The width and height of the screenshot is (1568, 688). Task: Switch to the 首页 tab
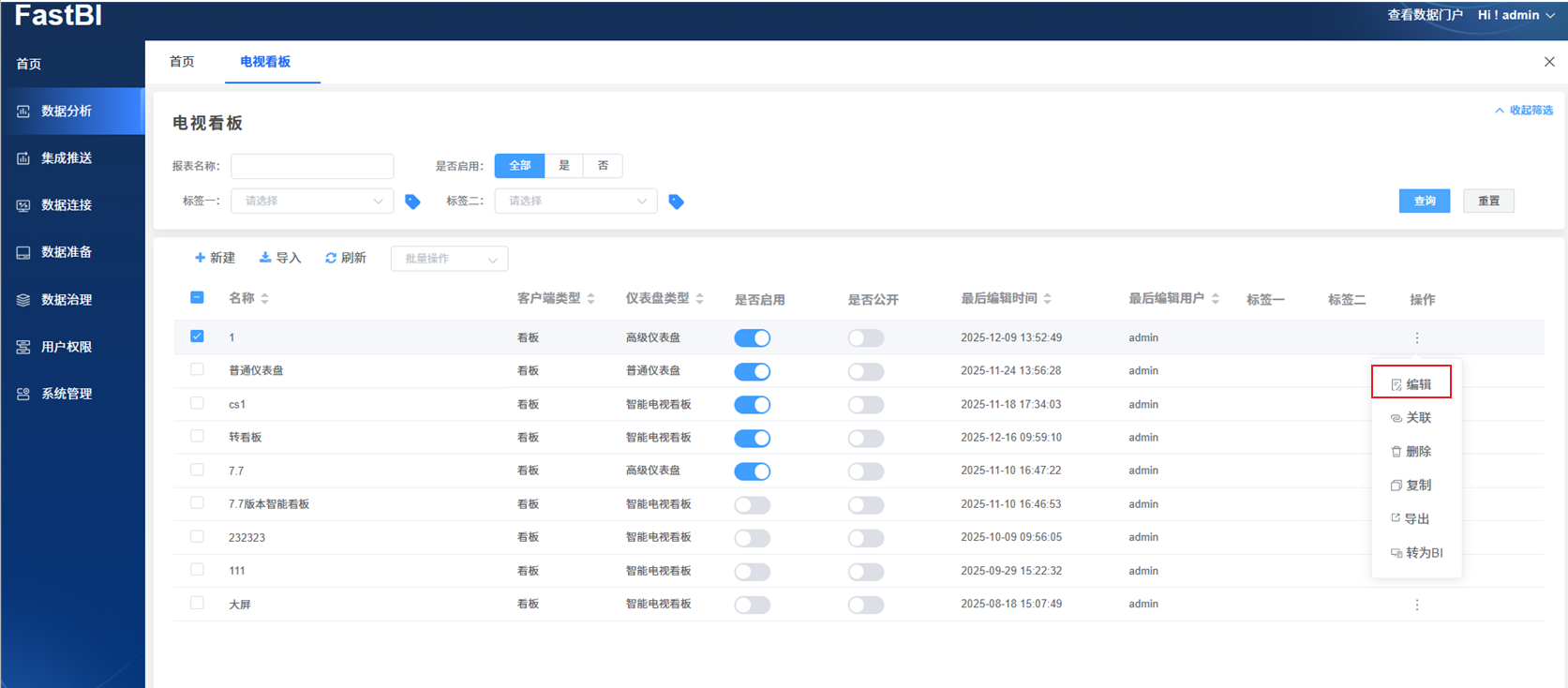(182, 62)
